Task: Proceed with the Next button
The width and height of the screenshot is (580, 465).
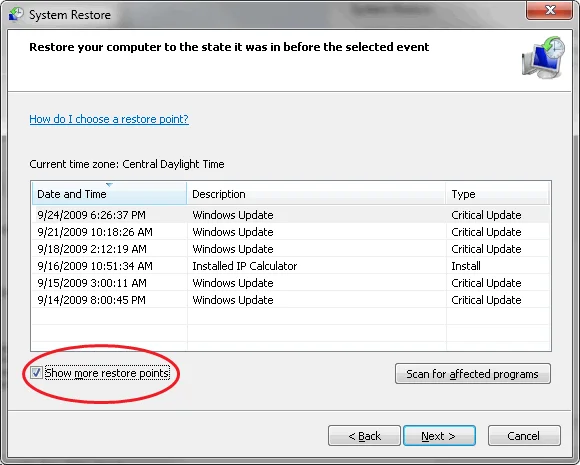Action: click(x=439, y=436)
